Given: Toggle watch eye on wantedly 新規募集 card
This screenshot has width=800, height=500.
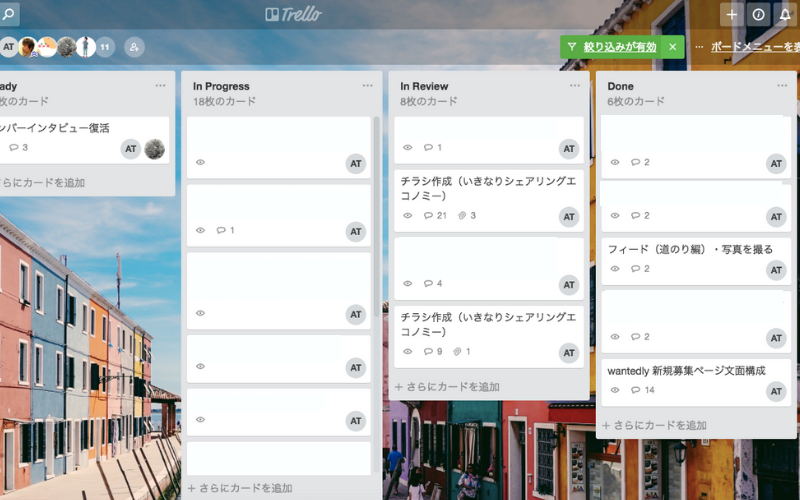Looking at the screenshot, I should point(615,390).
